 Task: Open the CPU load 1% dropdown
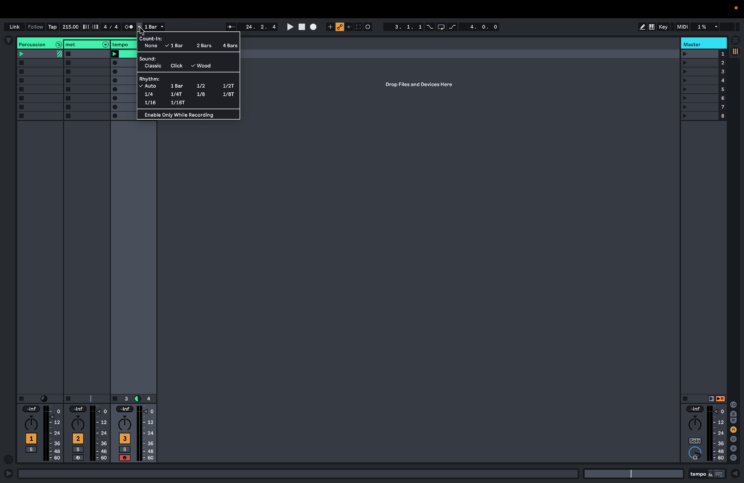coord(707,27)
